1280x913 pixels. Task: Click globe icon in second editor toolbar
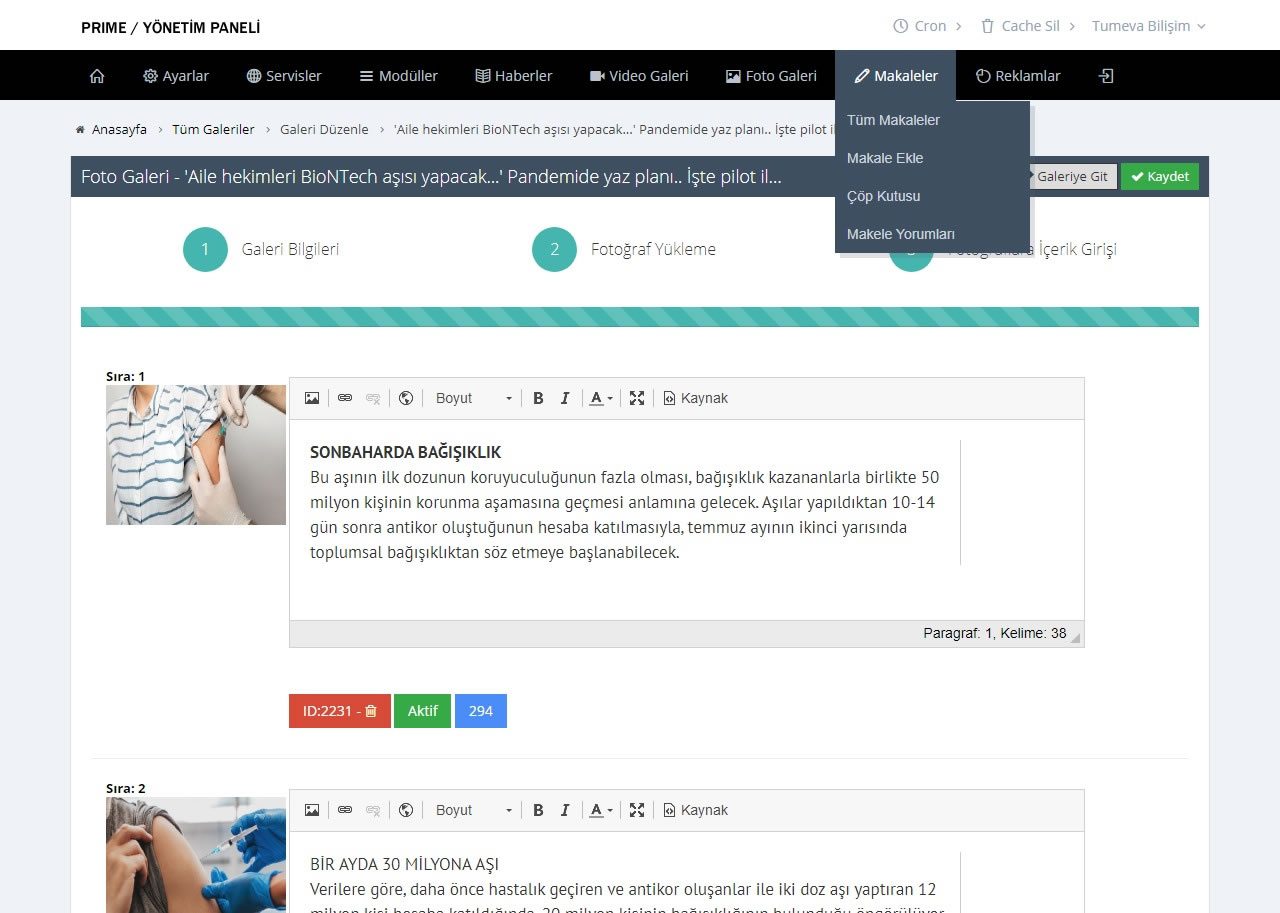pyautogui.click(x=406, y=810)
